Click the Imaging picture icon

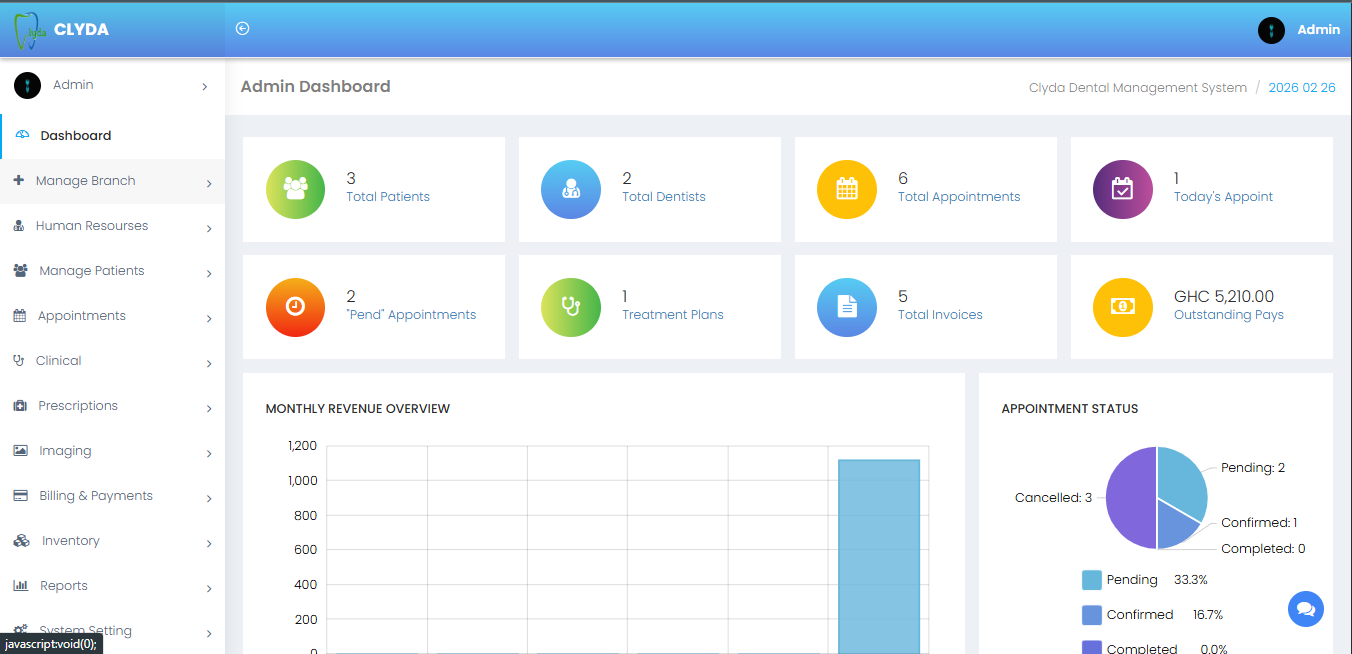(x=20, y=451)
